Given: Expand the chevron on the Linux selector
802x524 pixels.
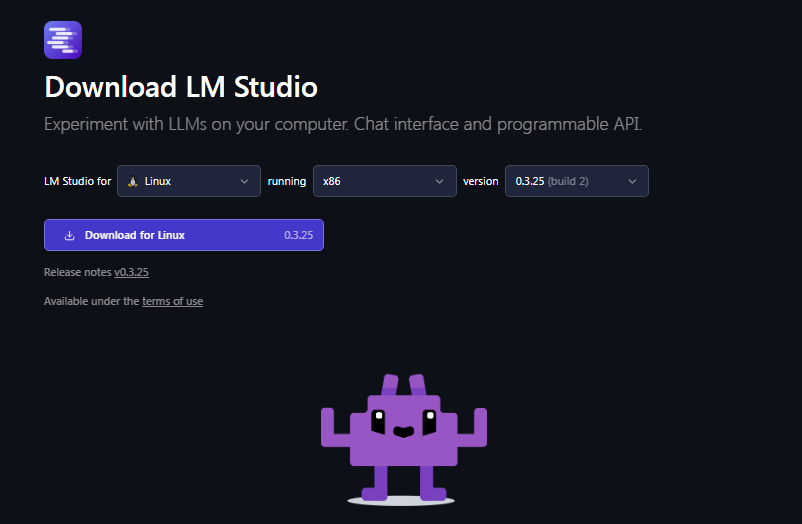Looking at the screenshot, I should pos(244,181).
